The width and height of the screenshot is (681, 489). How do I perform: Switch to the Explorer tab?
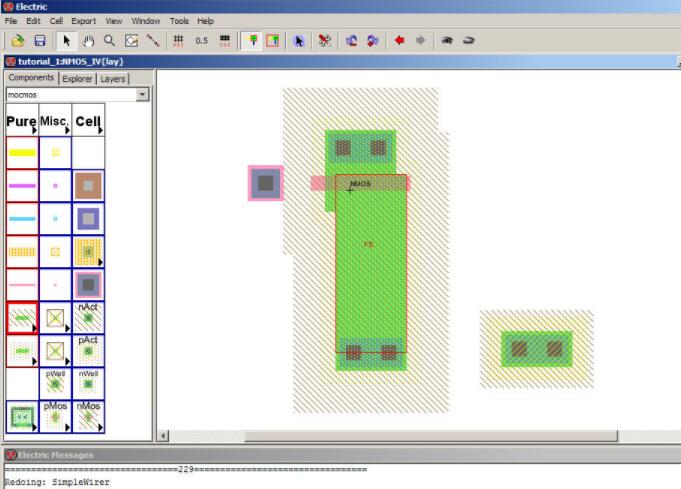77,78
